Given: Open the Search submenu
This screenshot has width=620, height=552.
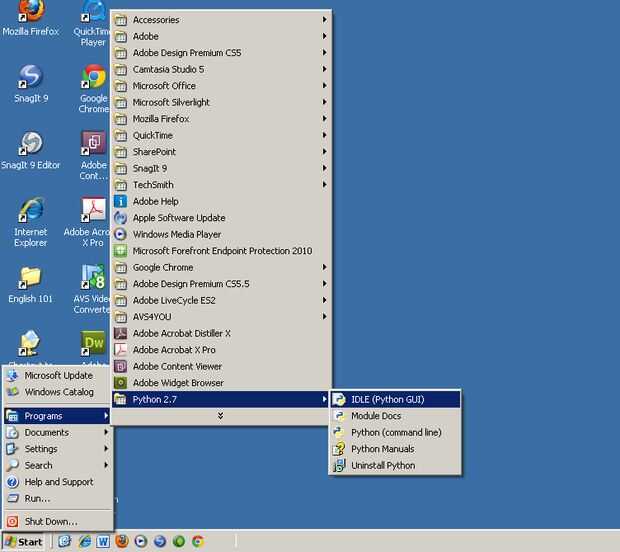Looking at the screenshot, I should [58, 465].
